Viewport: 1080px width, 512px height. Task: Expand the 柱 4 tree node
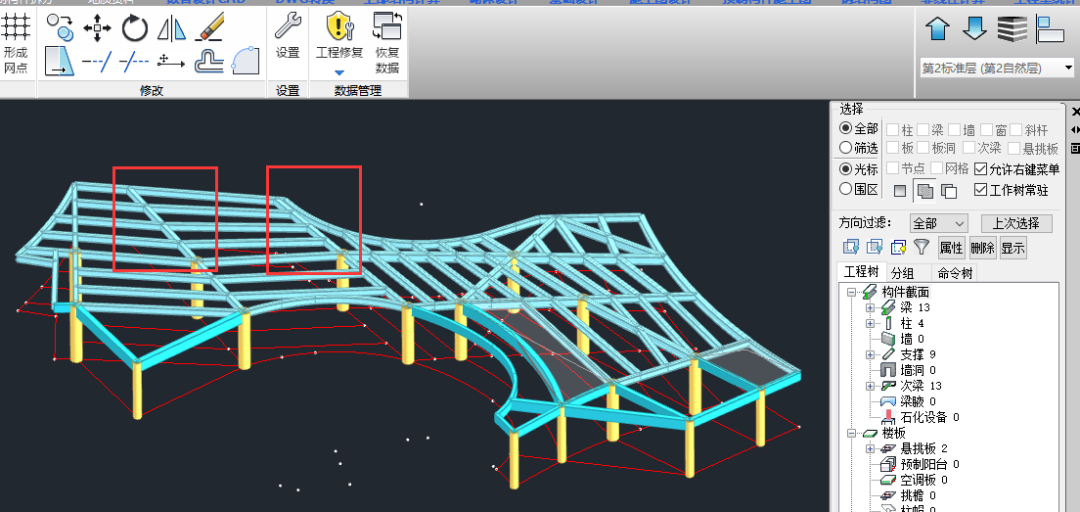[870, 323]
